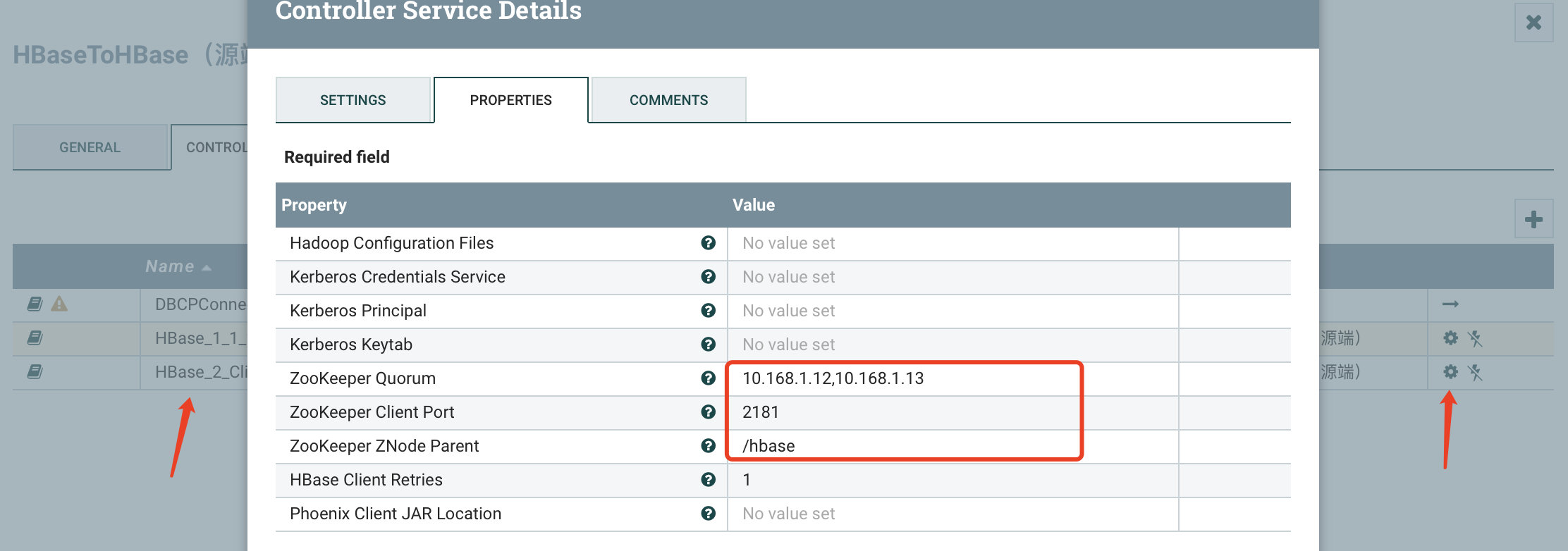Edit ZooKeeper Quorum value 10.168.1.12,10.168.1.13
Screen dimensions: 1568x551
click(x=953, y=378)
